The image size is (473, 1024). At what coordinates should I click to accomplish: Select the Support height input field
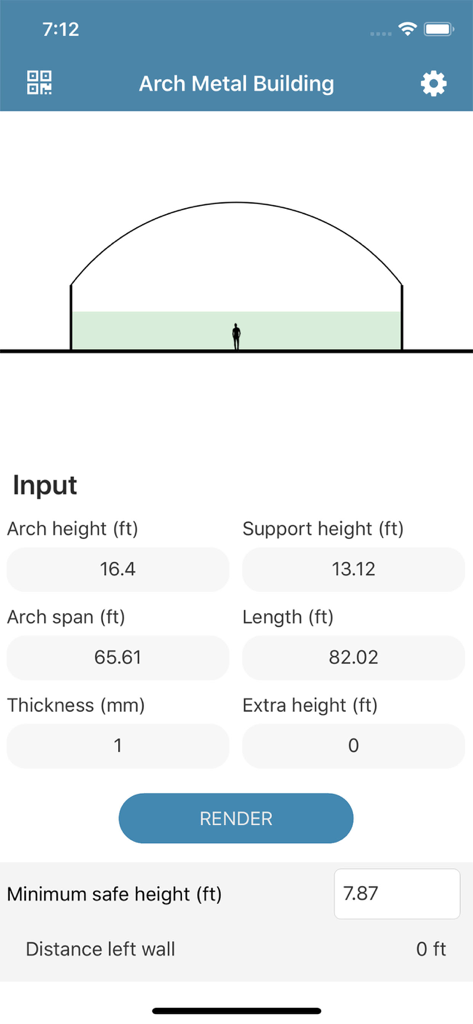point(353,569)
